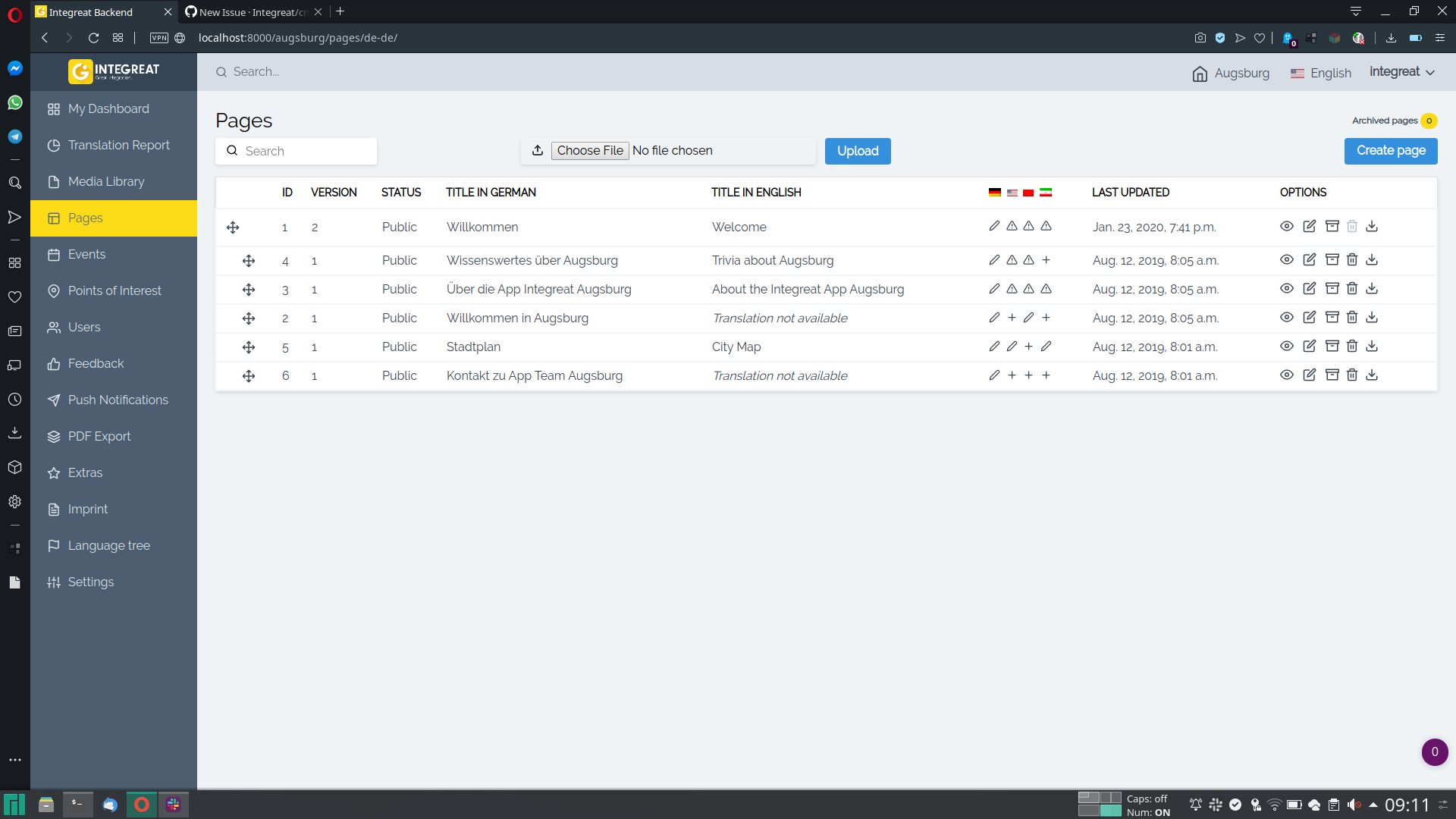The image size is (1456, 819).
Task: Open the integreat account dropdown
Action: [x=1402, y=71]
